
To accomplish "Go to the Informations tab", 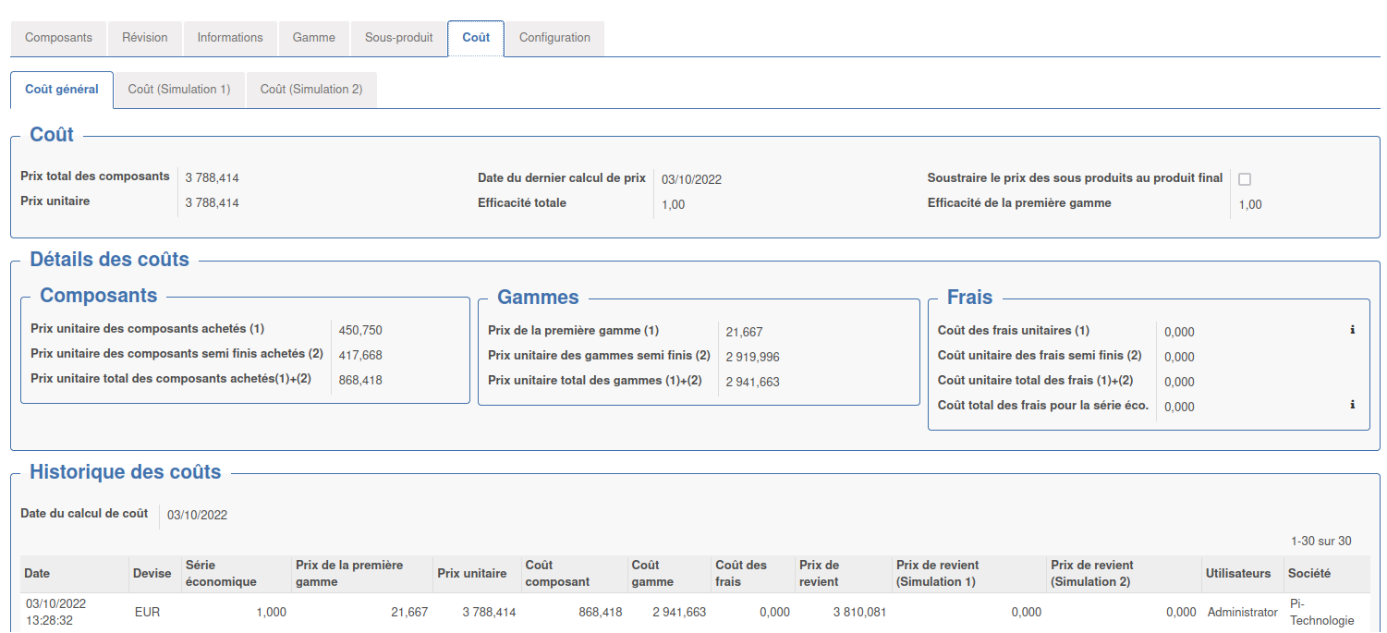I will (x=230, y=38).
